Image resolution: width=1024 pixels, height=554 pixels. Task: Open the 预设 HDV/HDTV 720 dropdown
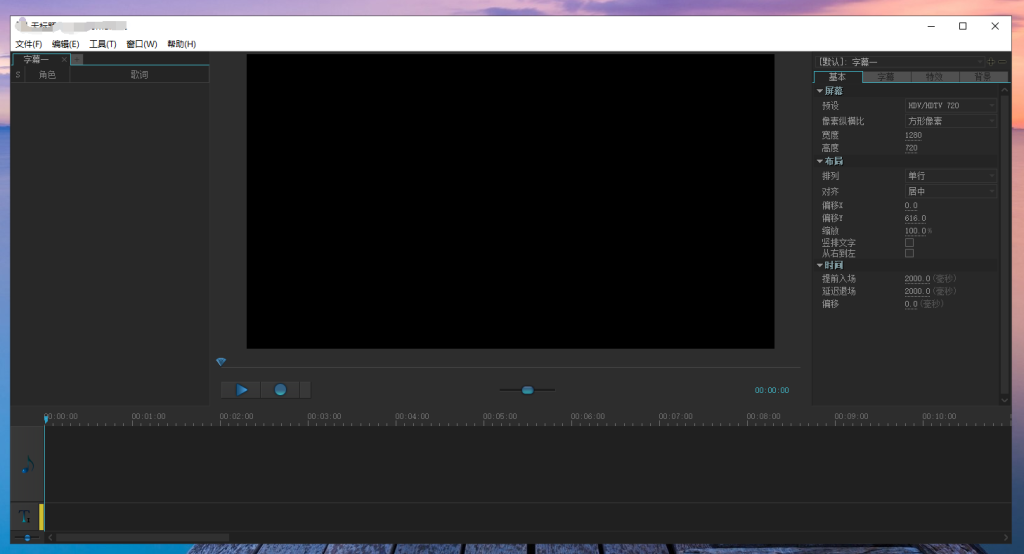point(950,105)
